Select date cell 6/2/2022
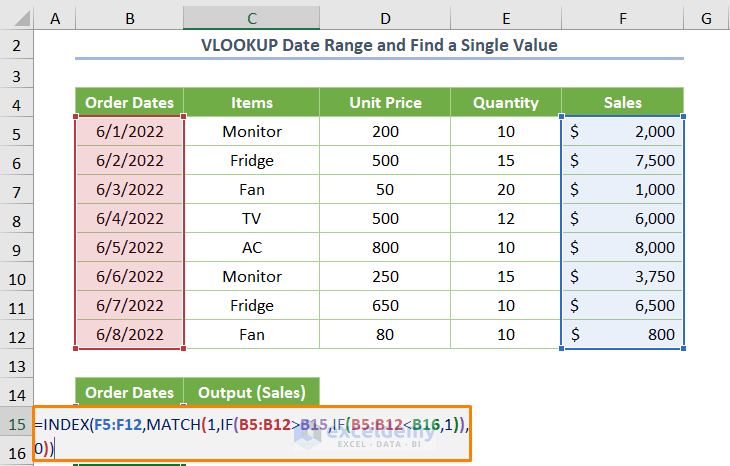This screenshot has width=730, height=466. [129, 160]
